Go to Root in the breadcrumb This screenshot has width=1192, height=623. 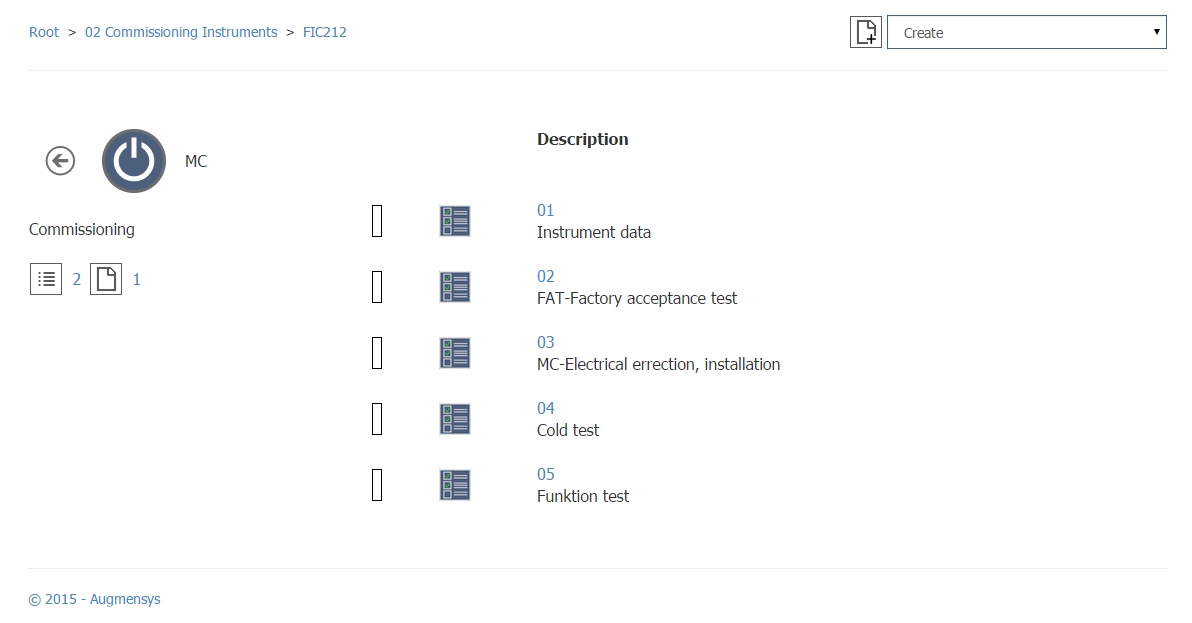click(44, 32)
